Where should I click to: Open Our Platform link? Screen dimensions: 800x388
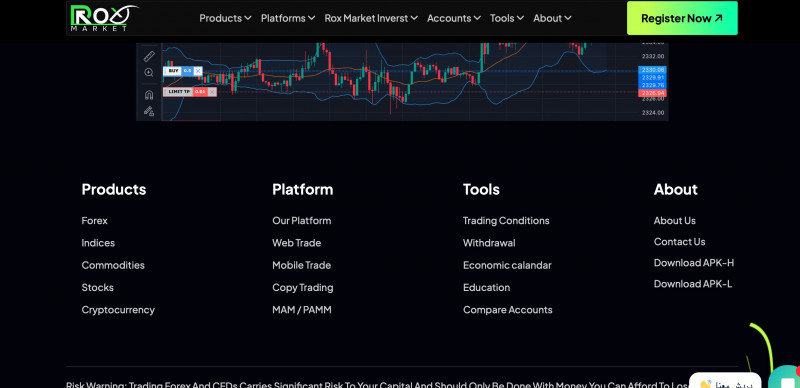click(x=302, y=221)
